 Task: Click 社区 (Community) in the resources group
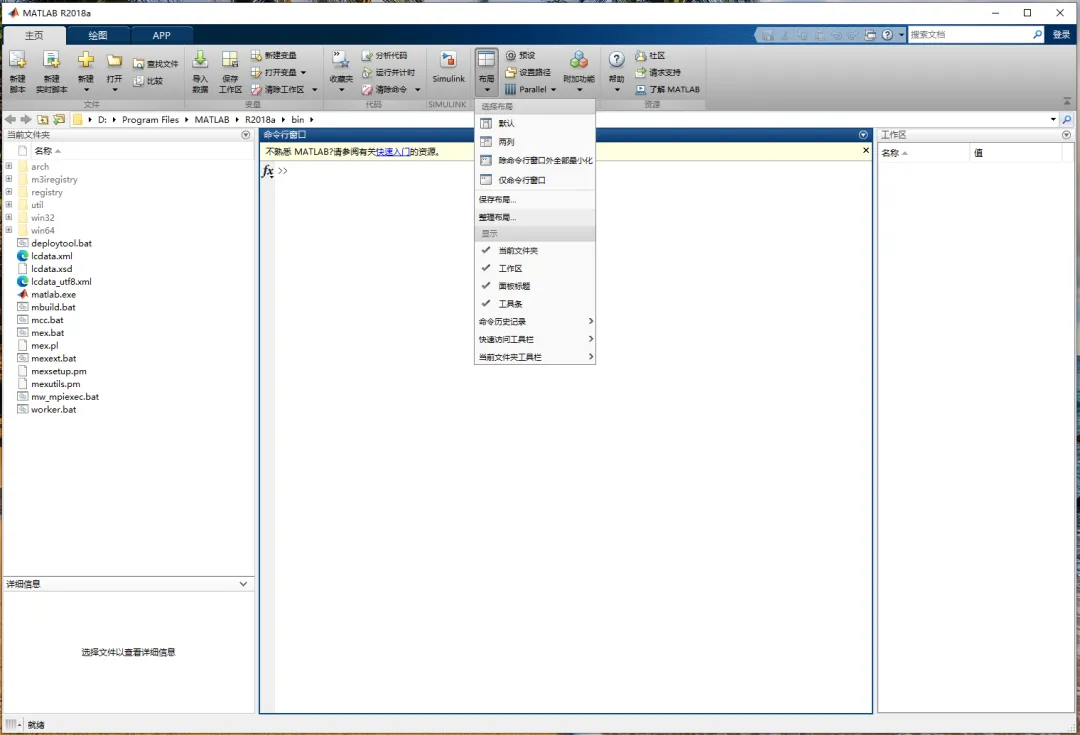[x=650, y=55]
